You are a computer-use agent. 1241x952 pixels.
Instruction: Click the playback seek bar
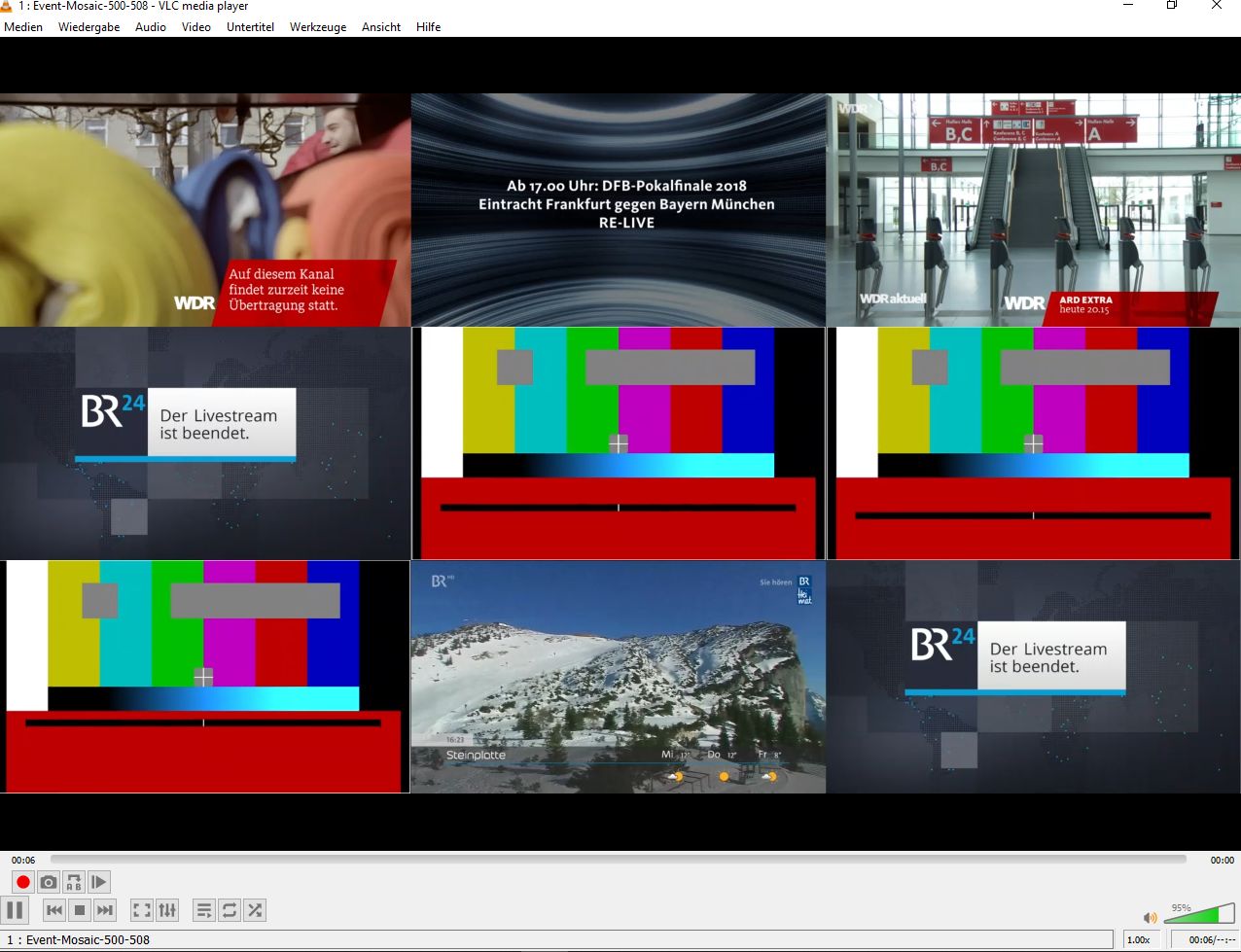pyautogui.click(x=619, y=860)
